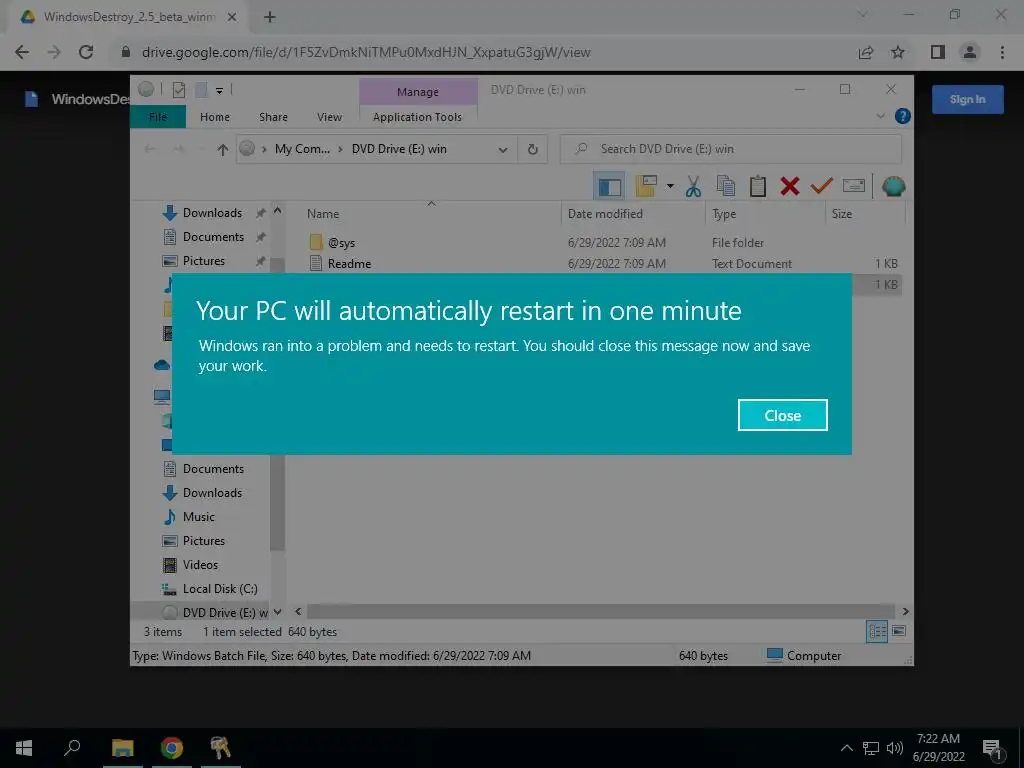
Task: Click the Up directory arrow
Action: pos(223,150)
